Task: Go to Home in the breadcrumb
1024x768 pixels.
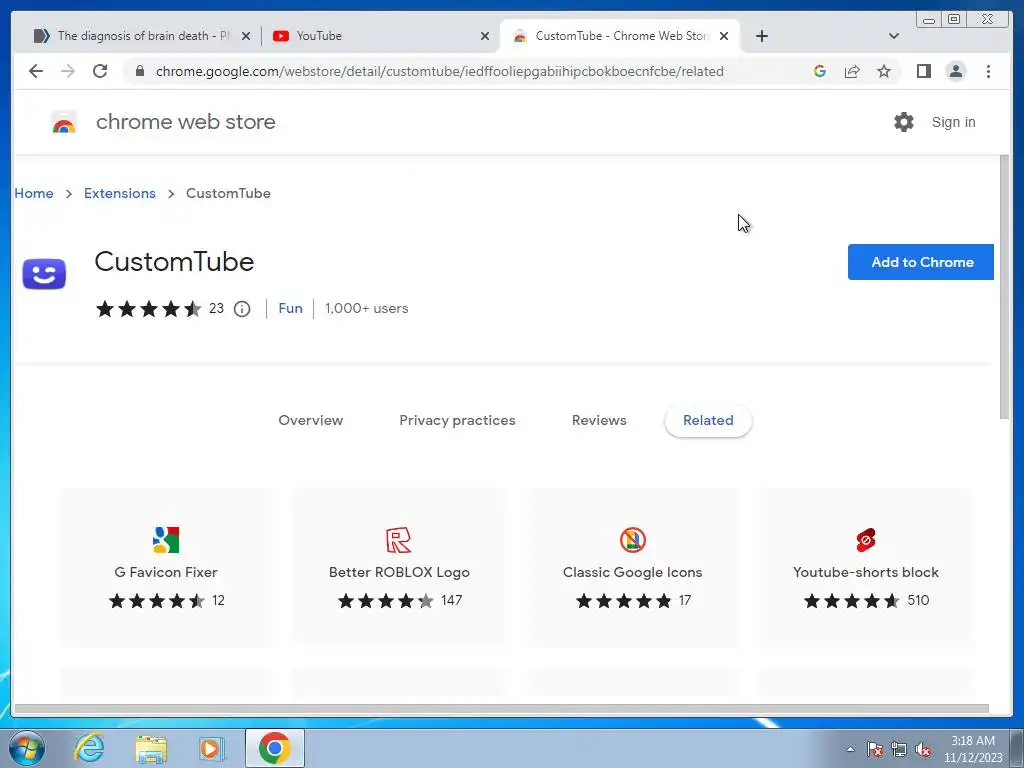Action: click(34, 193)
